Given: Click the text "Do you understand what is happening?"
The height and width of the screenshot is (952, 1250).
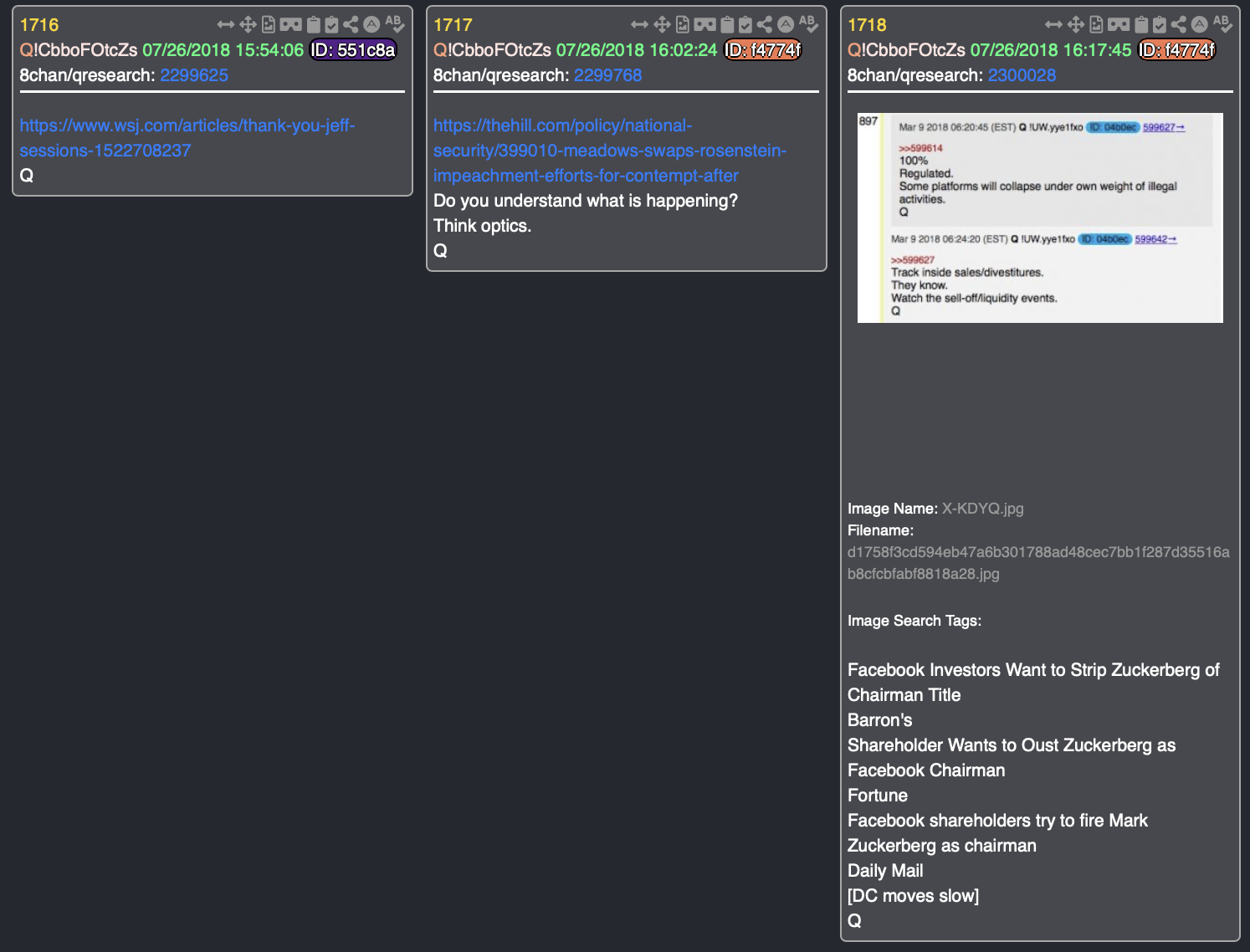Looking at the screenshot, I should 586,201.
